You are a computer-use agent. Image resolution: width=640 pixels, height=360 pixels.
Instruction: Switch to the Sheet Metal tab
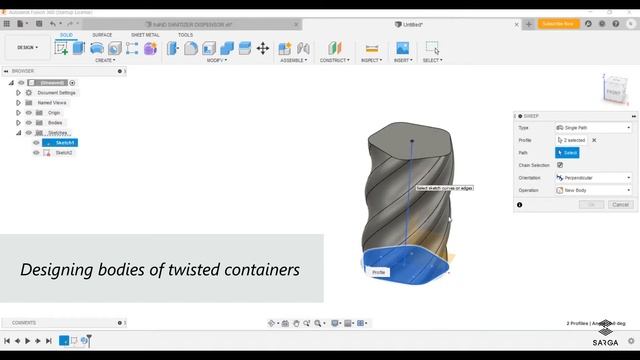pos(145,35)
